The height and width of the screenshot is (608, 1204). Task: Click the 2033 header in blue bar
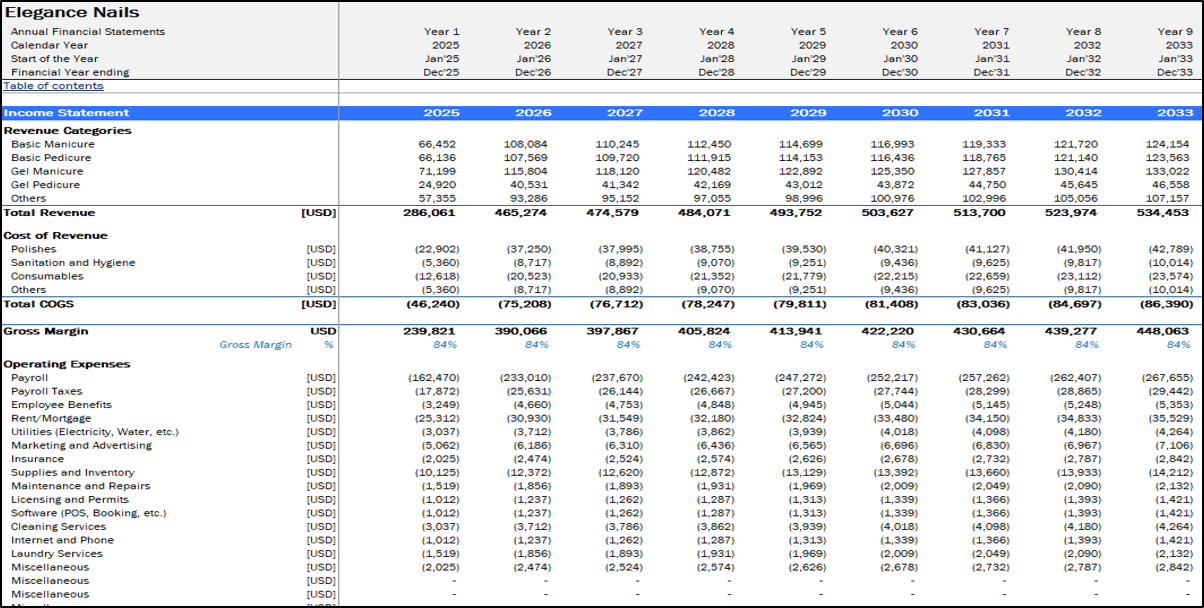(1174, 113)
